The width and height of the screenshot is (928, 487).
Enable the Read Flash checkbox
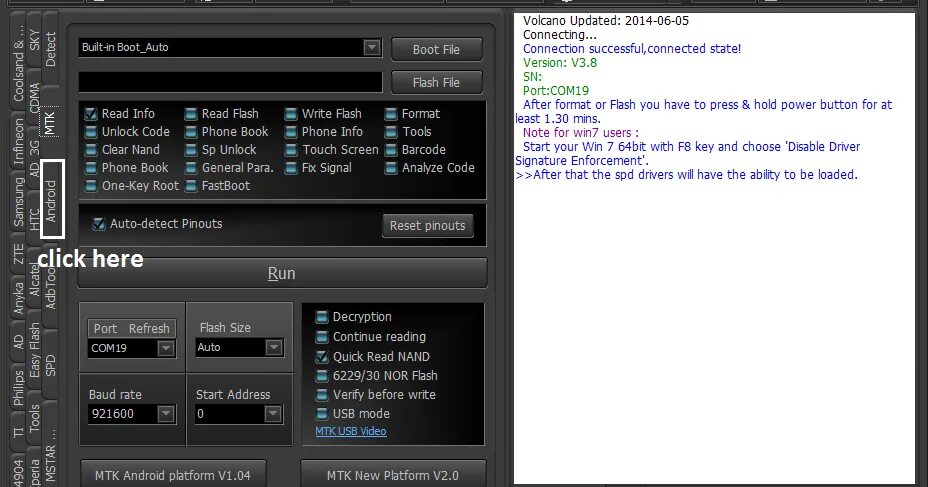[191, 114]
